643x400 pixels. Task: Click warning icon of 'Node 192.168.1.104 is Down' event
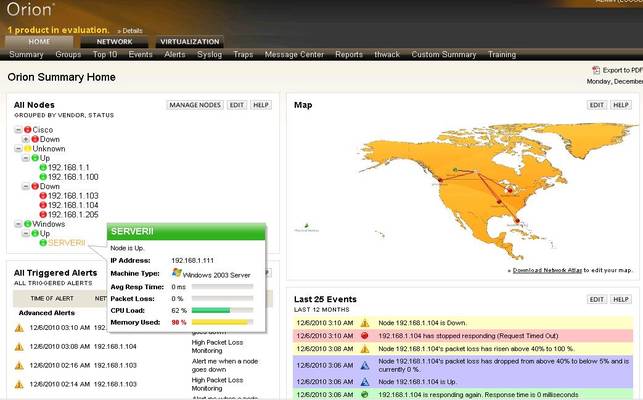[365, 323]
